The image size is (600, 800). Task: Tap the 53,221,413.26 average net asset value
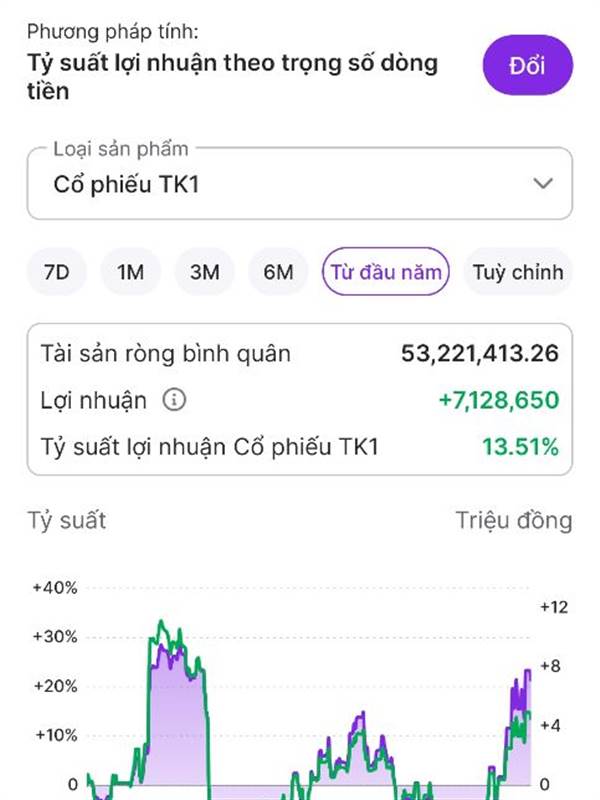[x=479, y=353]
